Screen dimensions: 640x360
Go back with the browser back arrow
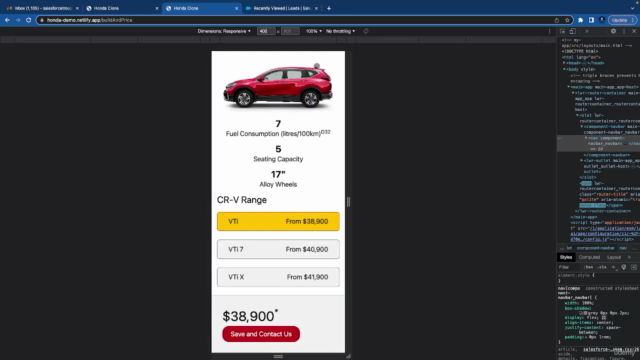click(x=7, y=20)
